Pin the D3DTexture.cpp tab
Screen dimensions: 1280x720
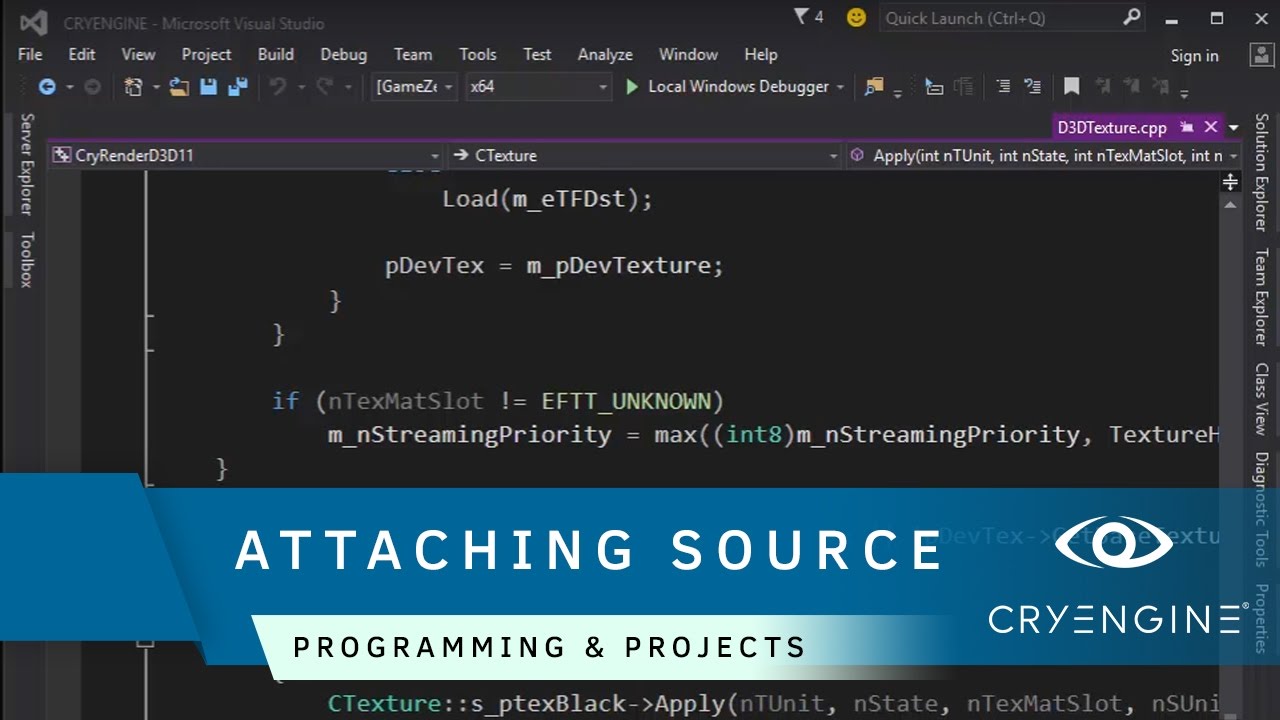(1186, 127)
